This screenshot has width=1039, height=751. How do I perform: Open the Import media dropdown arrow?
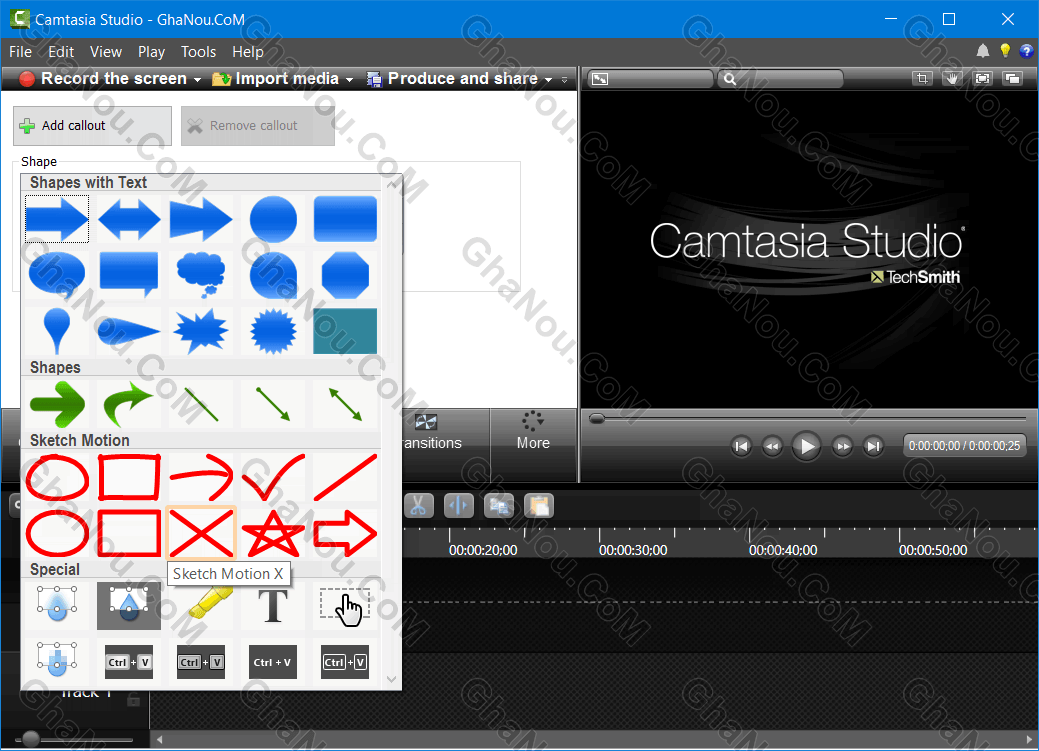click(349, 79)
